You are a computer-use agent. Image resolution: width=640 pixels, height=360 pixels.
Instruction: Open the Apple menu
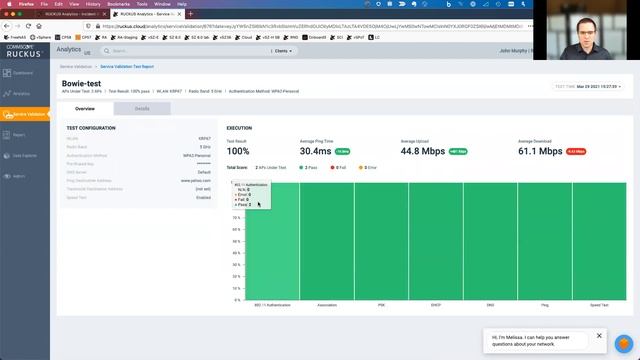pos(9,4)
